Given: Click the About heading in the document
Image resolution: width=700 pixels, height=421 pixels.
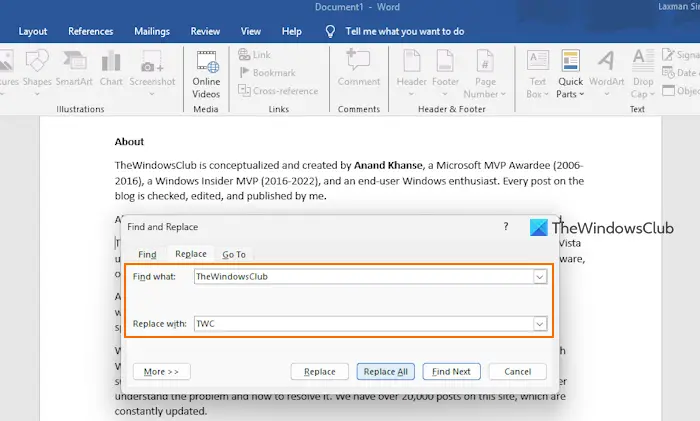Looking at the screenshot, I should click(129, 142).
